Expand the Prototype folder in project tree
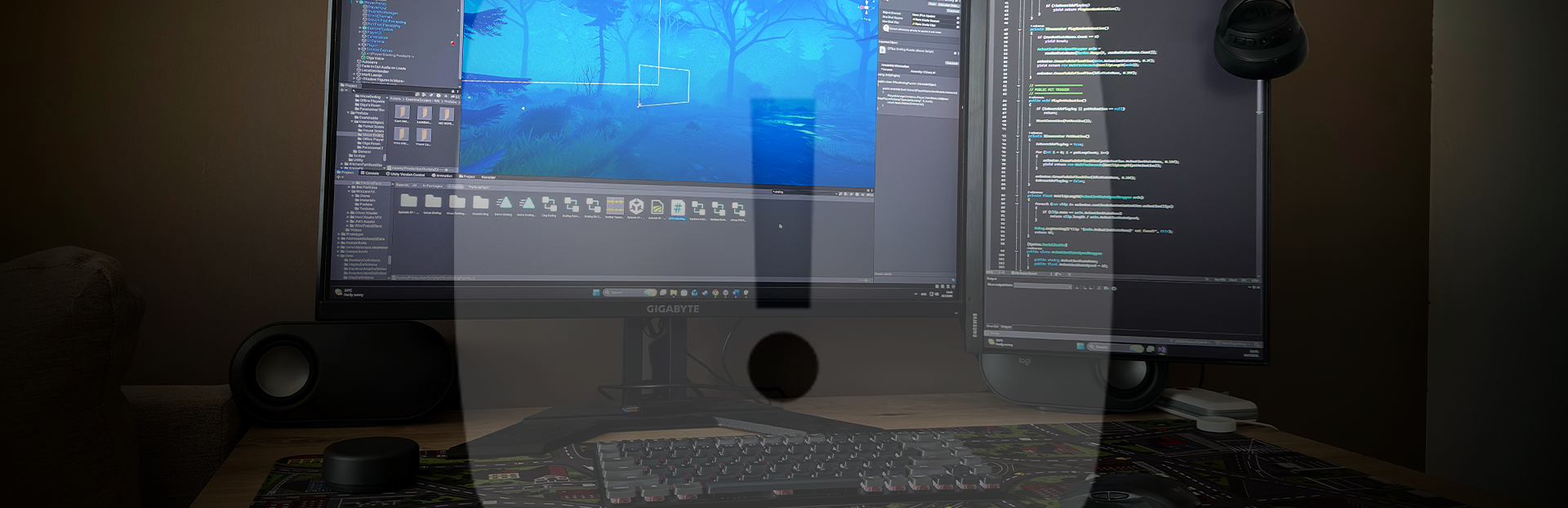The height and width of the screenshot is (508, 1568). [339, 234]
